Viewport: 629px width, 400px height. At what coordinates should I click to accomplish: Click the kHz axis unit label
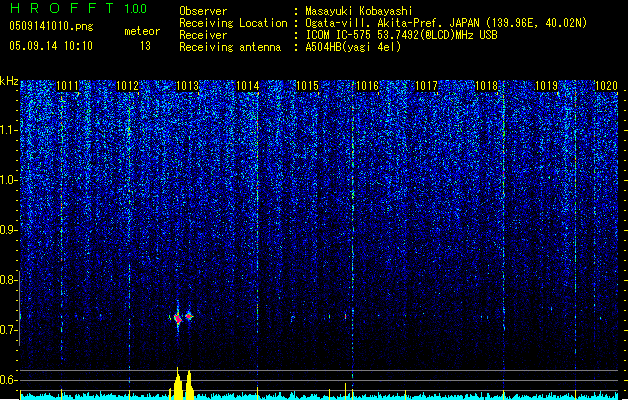pos(9,81)
